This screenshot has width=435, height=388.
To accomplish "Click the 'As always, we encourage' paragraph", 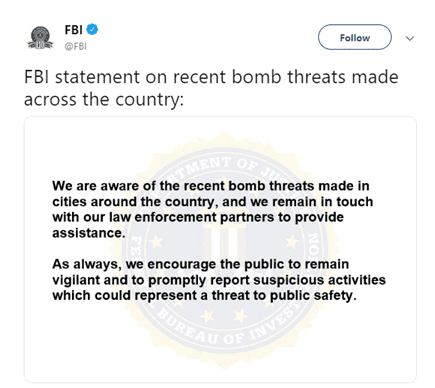I will pyautogui.click(x=219, y=280).
